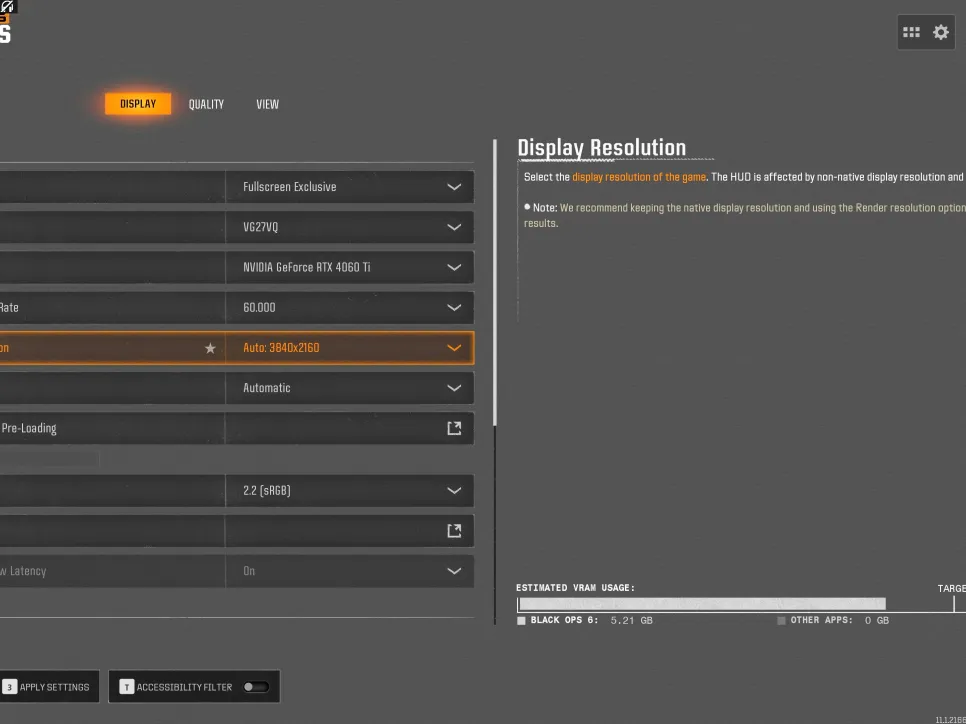This screenshot has width=966, height=724.
Task: Expand the NVIDIA GeForce RTX 4060 Ti dropdown
Action: pyautogui.click(x=454, y=267)
